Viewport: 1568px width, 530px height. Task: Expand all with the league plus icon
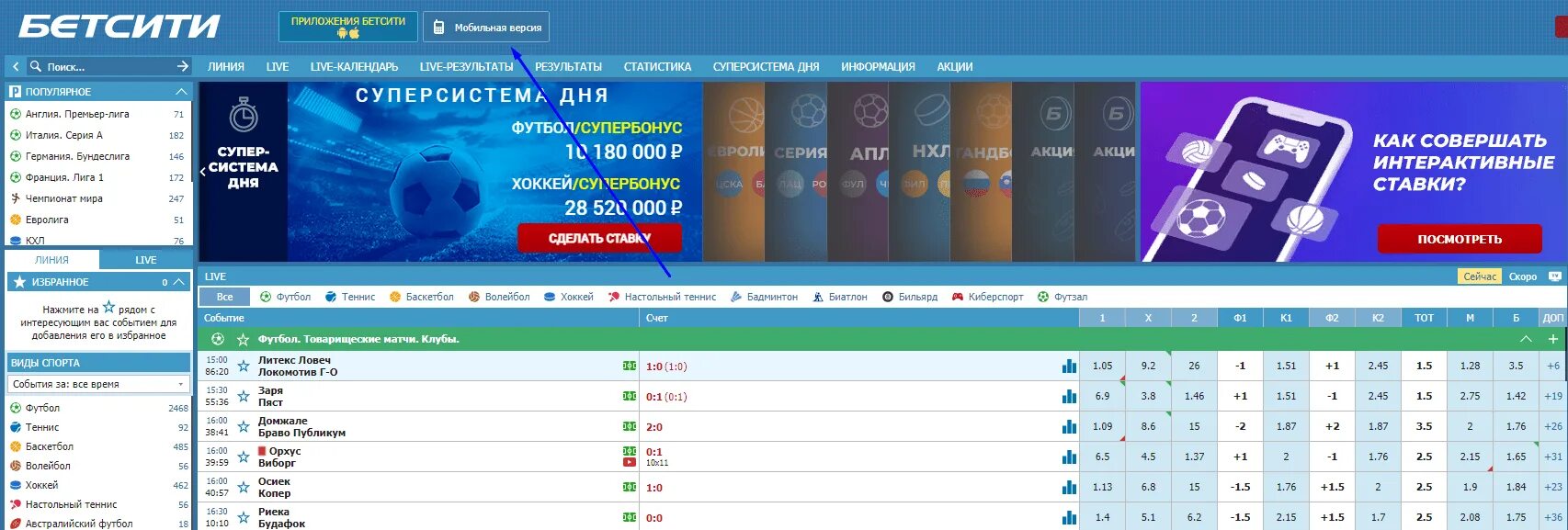pyautogui.click(x=1552, y=339)
